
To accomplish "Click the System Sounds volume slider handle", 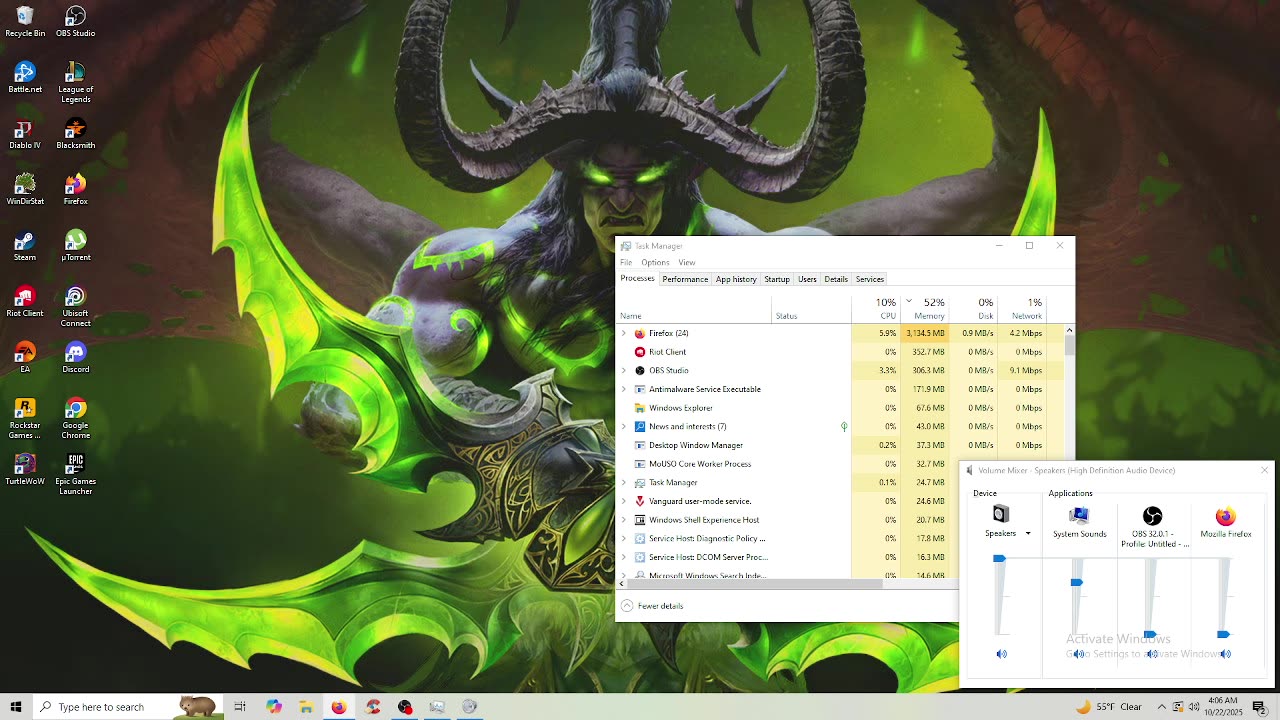I will [1077, 582].
